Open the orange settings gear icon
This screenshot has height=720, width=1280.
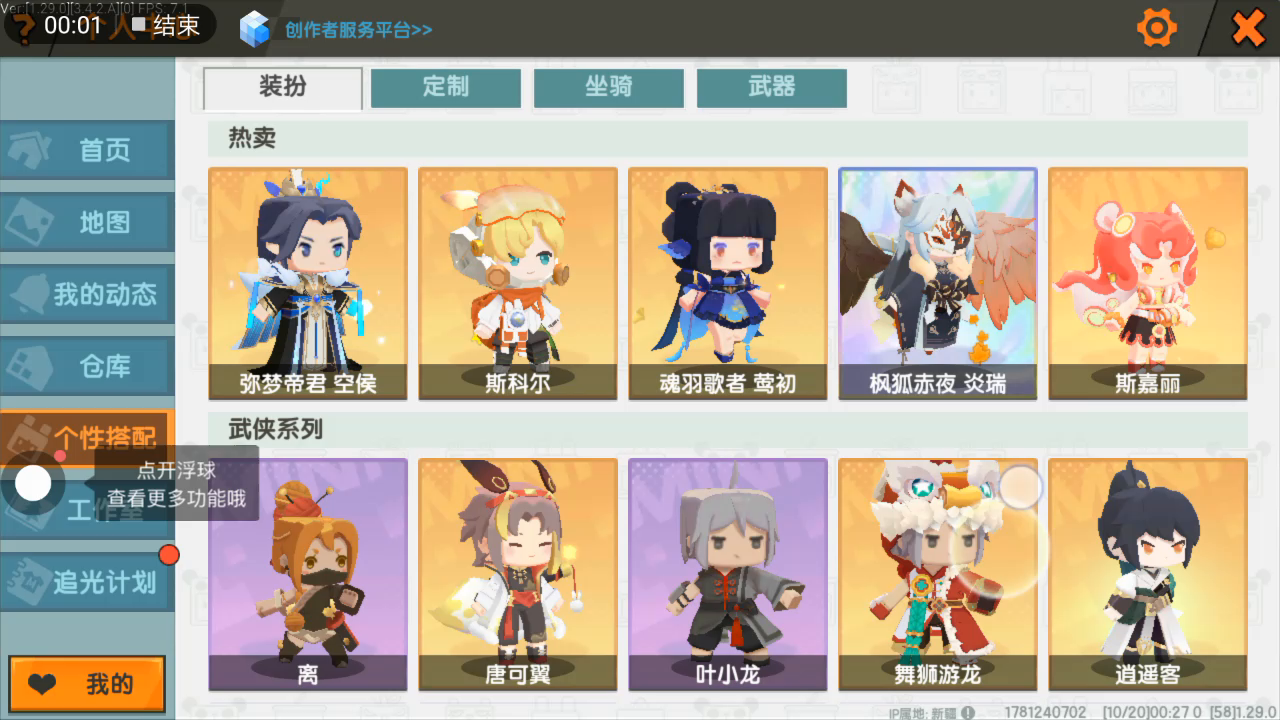(x=1157, y=28)
